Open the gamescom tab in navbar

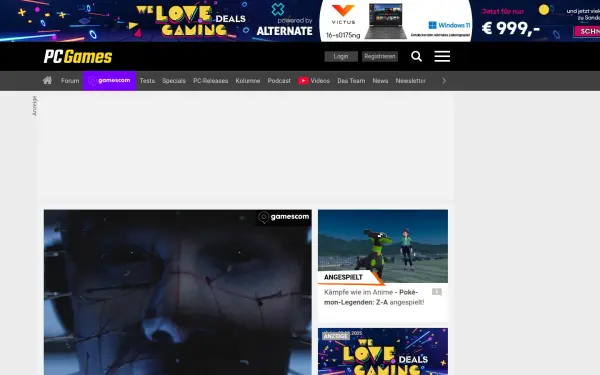pyautogui.click(x=109, y=81)
